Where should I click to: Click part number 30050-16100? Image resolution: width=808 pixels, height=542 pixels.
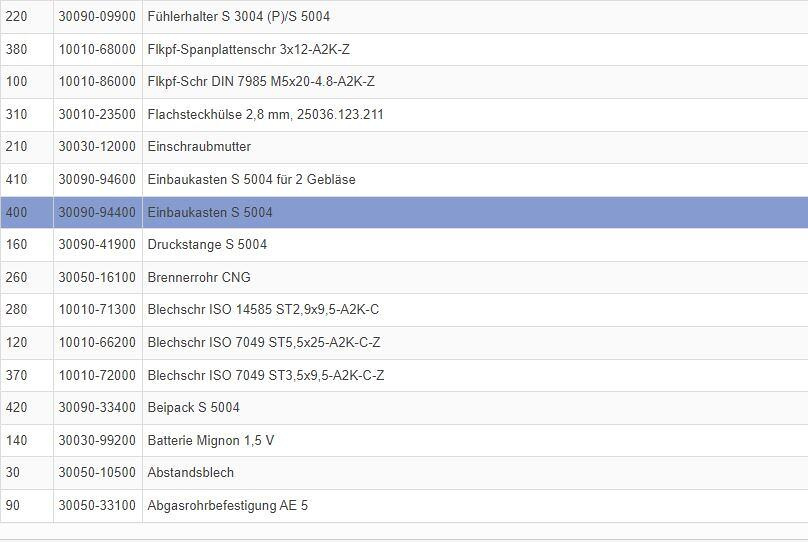[x=97, y=277]
